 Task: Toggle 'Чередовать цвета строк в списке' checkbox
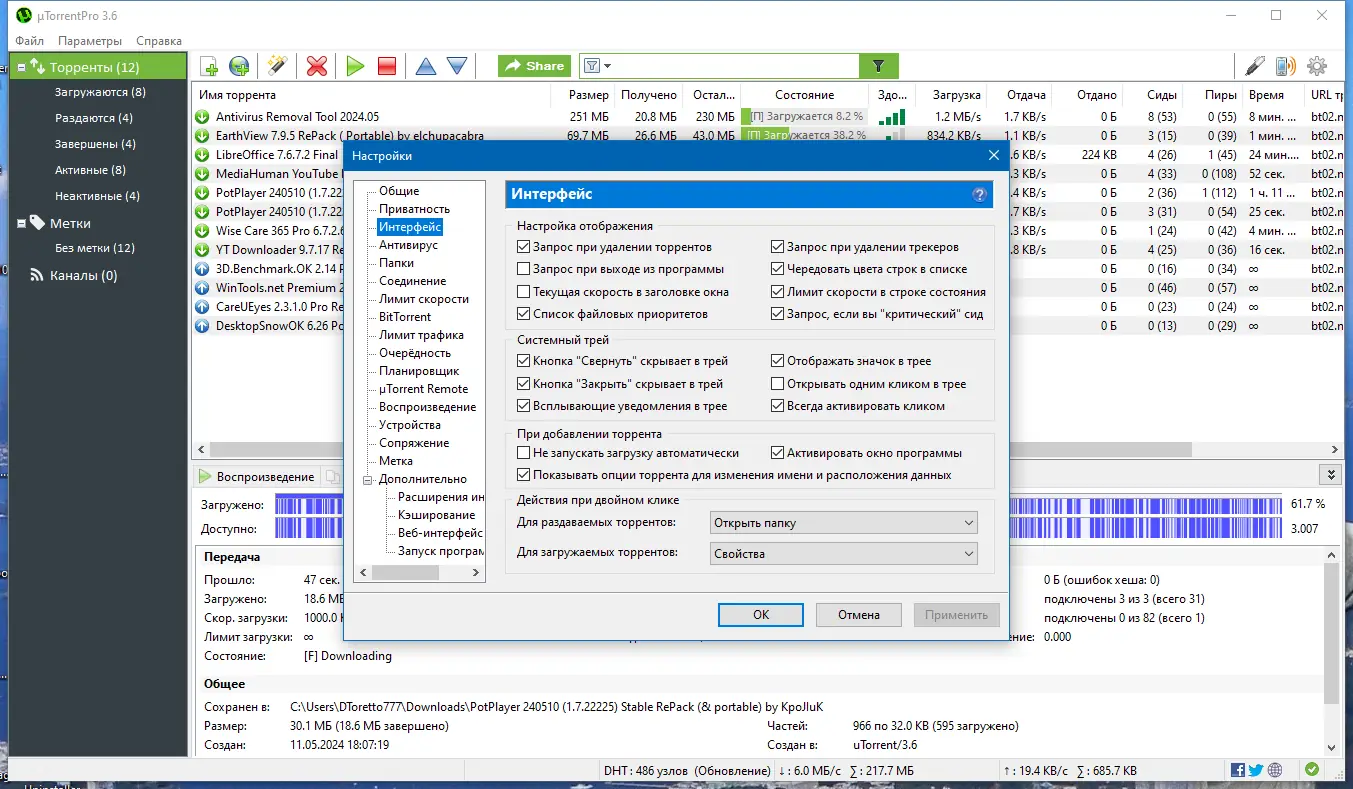[778, 269]
